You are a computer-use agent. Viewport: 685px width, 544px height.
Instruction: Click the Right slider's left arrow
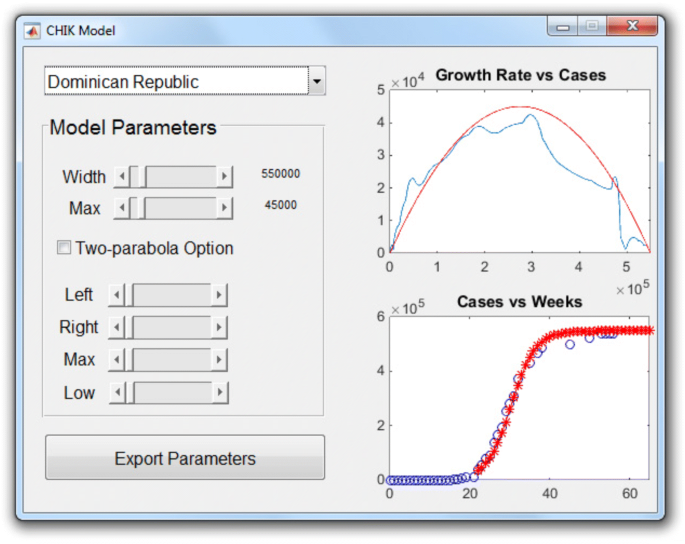(117, 327)
